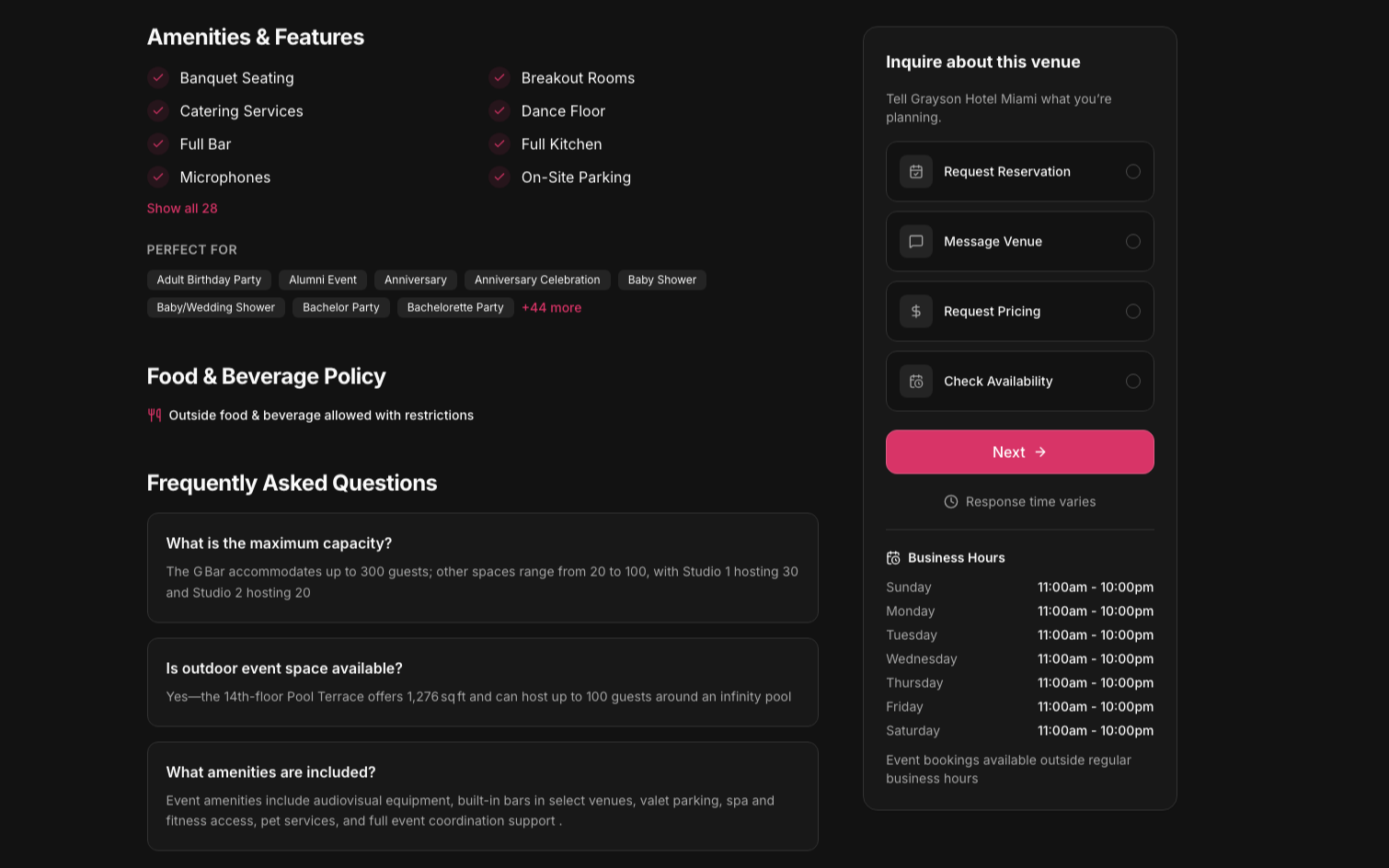Screen dimensions: 1389x868
Task: Select the Request Pricing option card
Action: [x=1020, y=312]
